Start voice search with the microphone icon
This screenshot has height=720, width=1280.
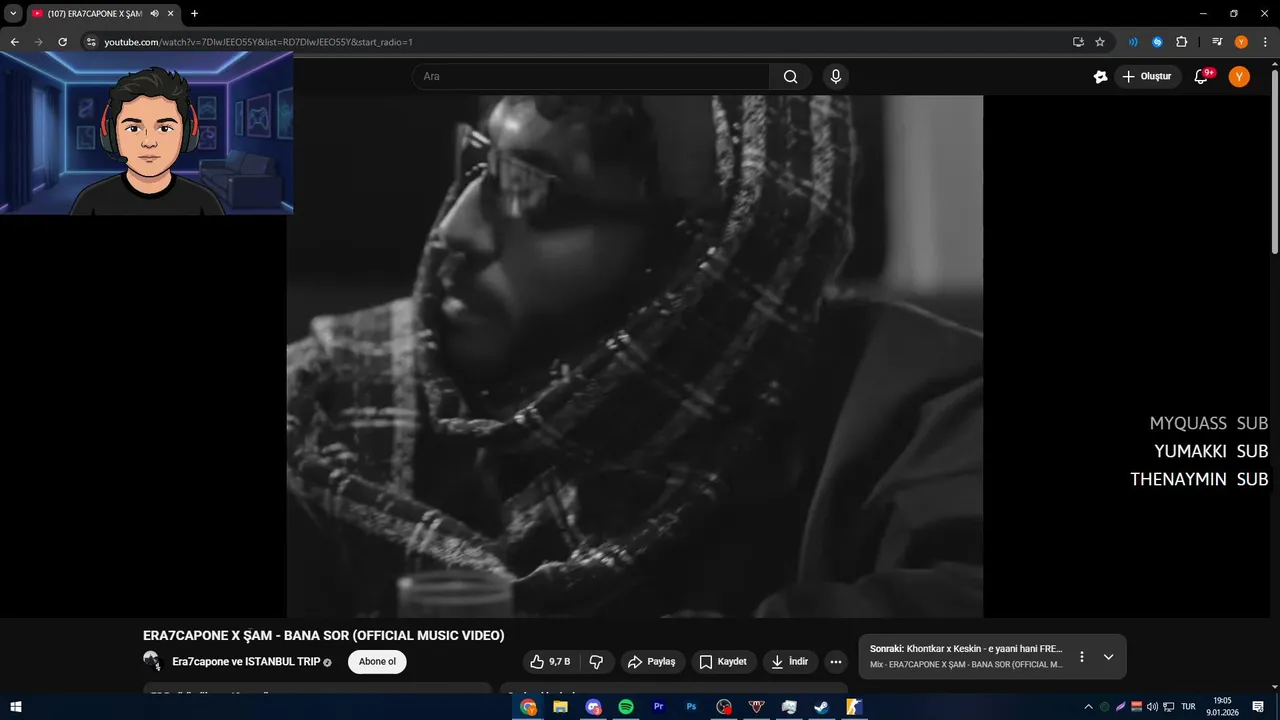(835, 77)
